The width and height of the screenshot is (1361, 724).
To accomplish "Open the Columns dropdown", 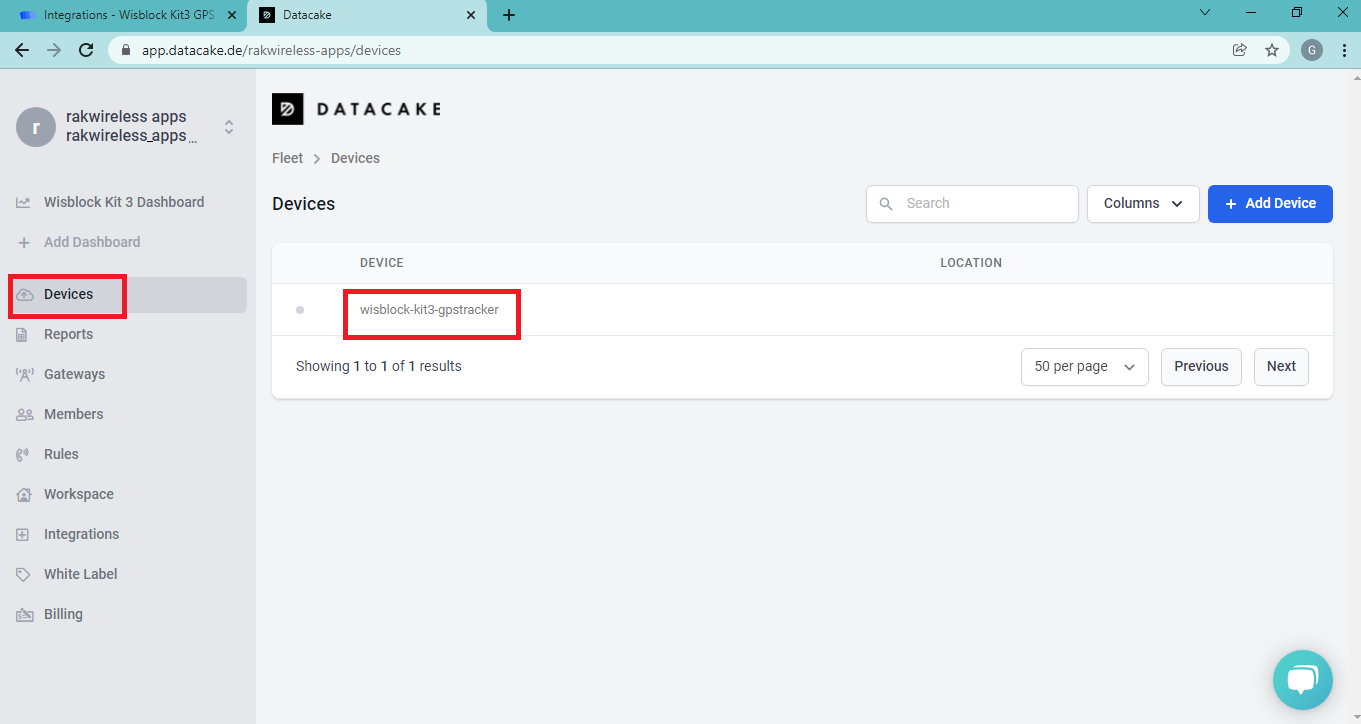I will point(1143,203).
